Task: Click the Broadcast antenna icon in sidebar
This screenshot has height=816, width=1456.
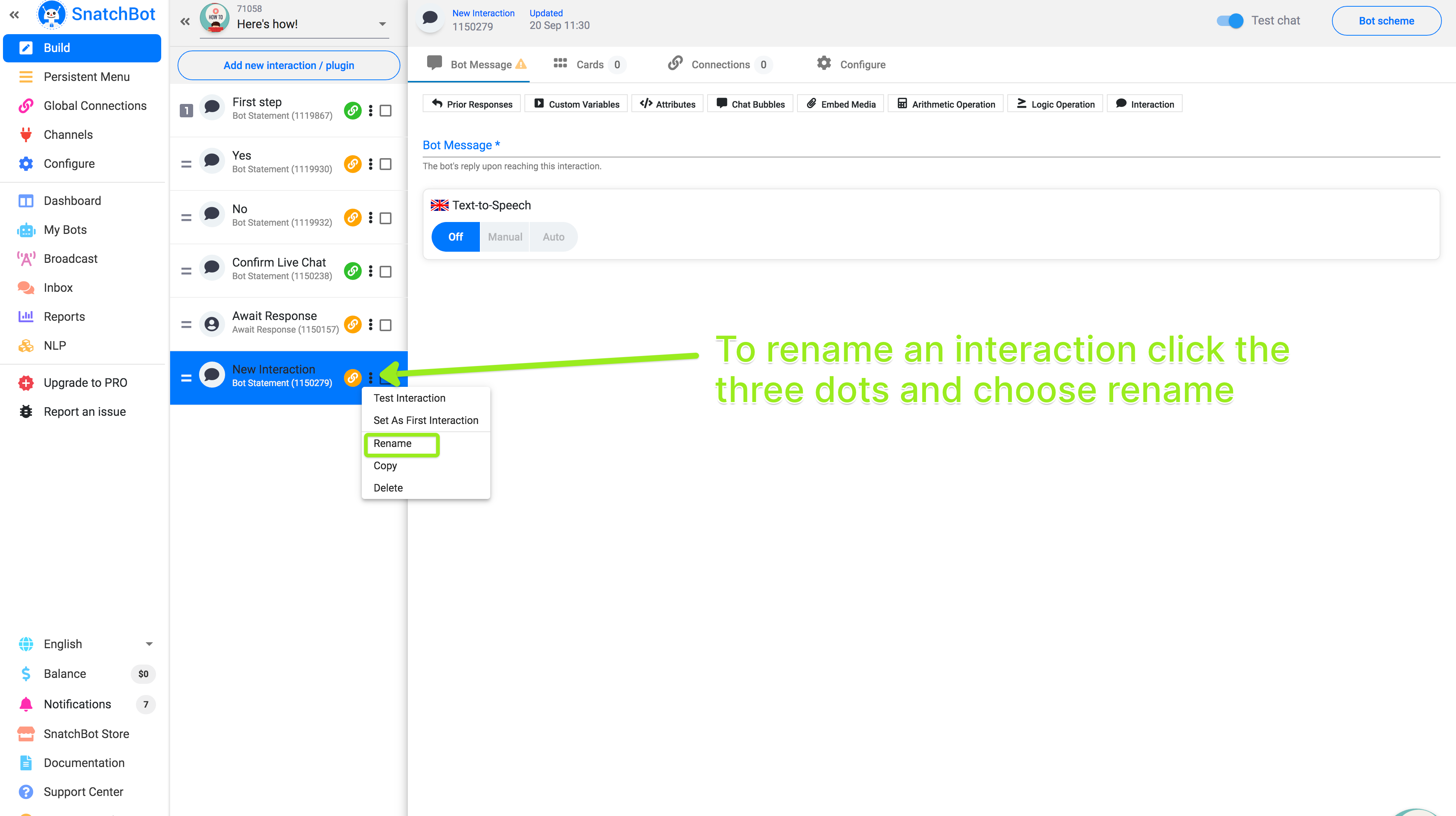Action: point(26,259)
